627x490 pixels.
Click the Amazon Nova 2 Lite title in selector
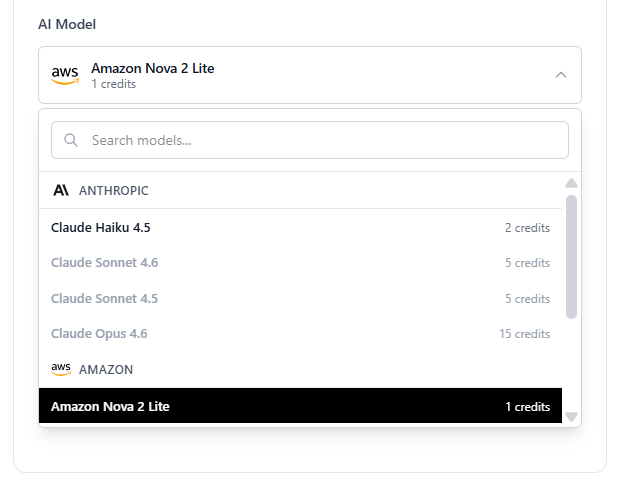click(x=153, y=68)
